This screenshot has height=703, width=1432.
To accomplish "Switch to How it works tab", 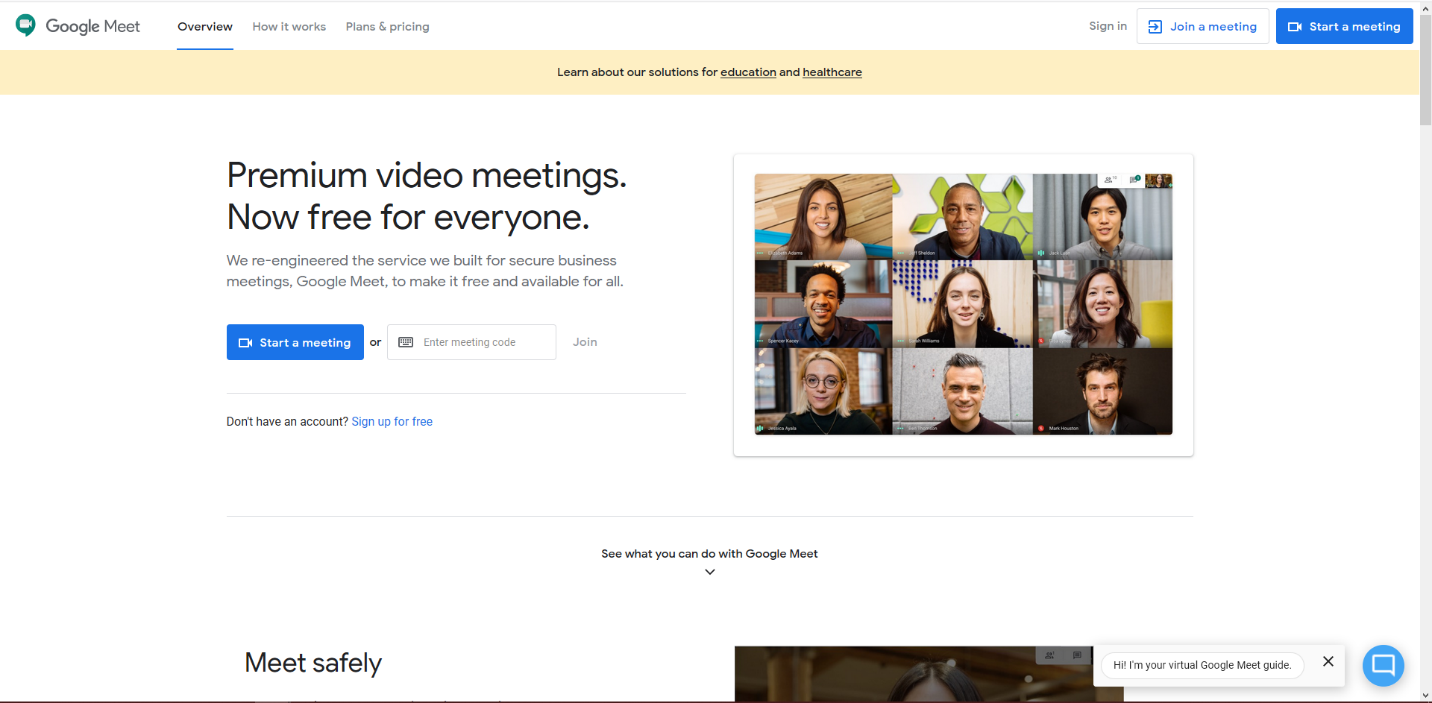I will (289, 27).
